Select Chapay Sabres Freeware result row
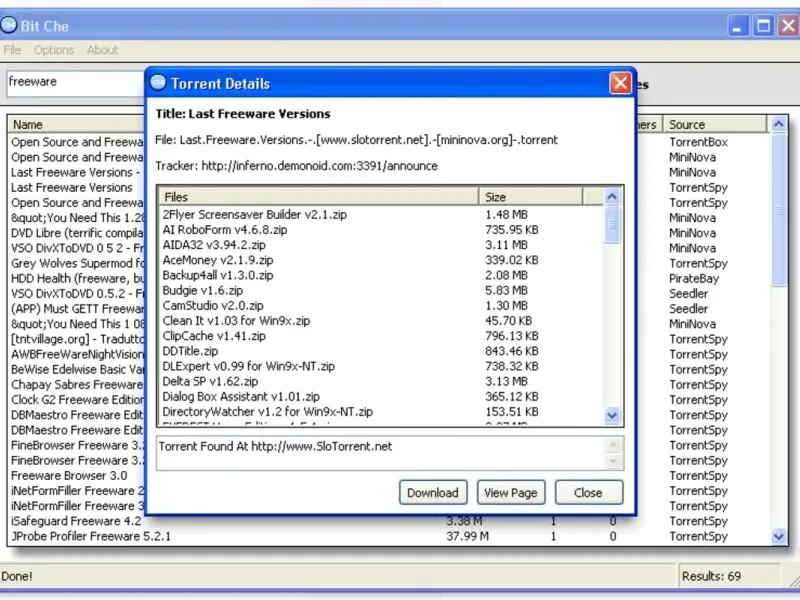 78,385
